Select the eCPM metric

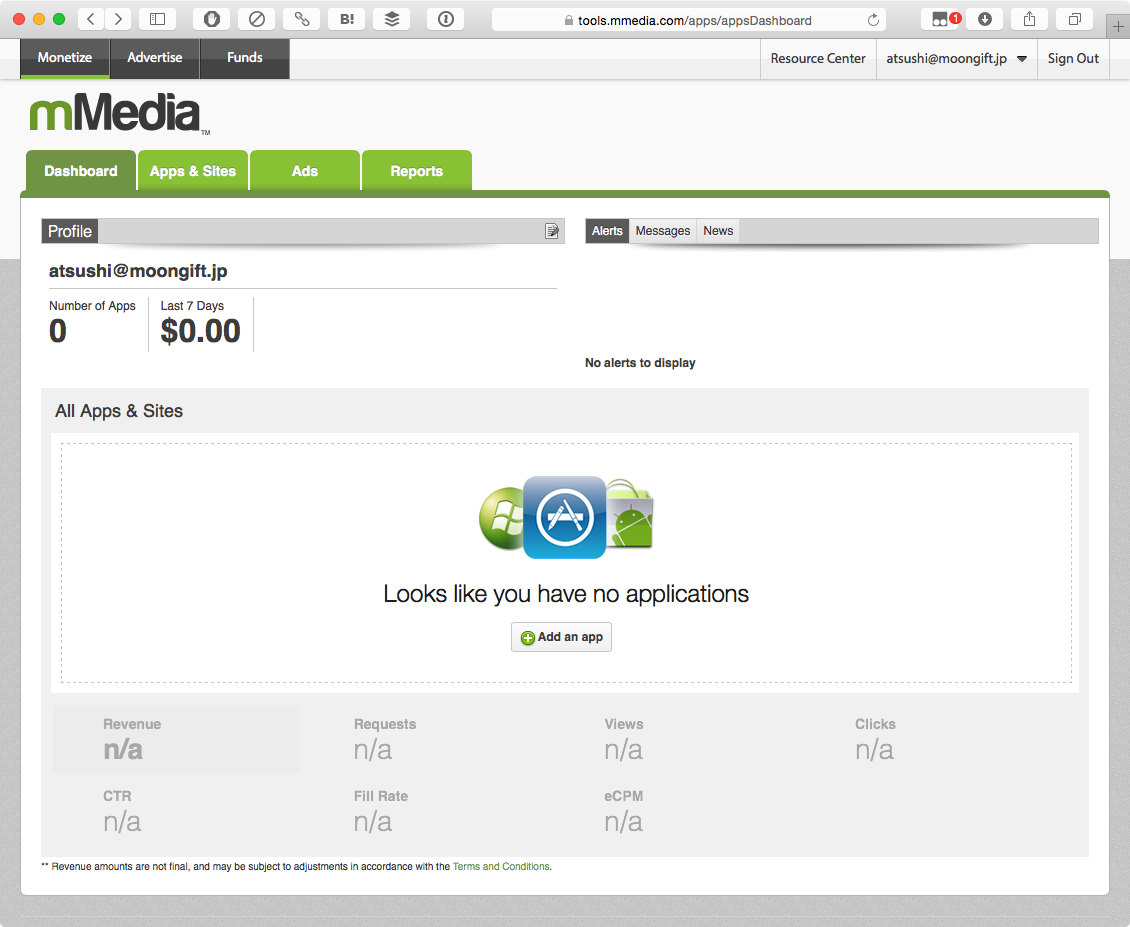pyautogui.click(x=623, y=812)
